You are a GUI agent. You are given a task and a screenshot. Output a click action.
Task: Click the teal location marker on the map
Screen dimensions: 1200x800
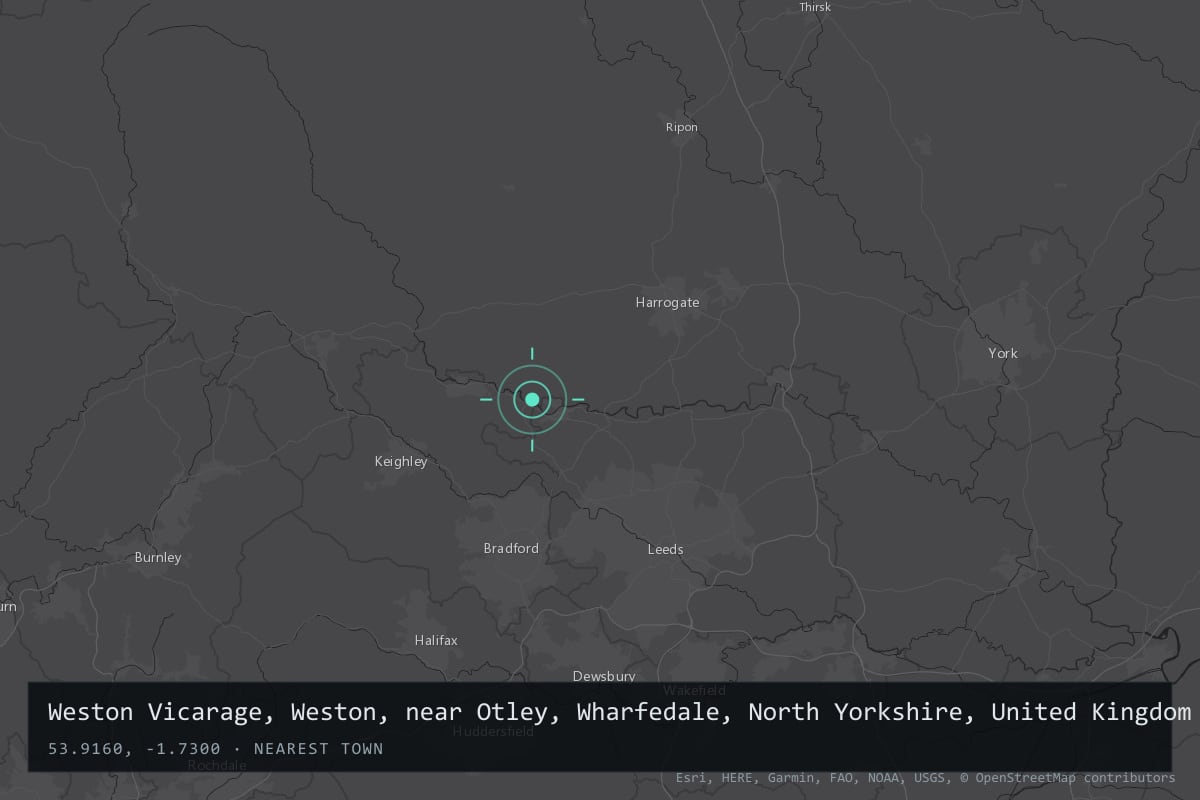[x=532, y=400]
